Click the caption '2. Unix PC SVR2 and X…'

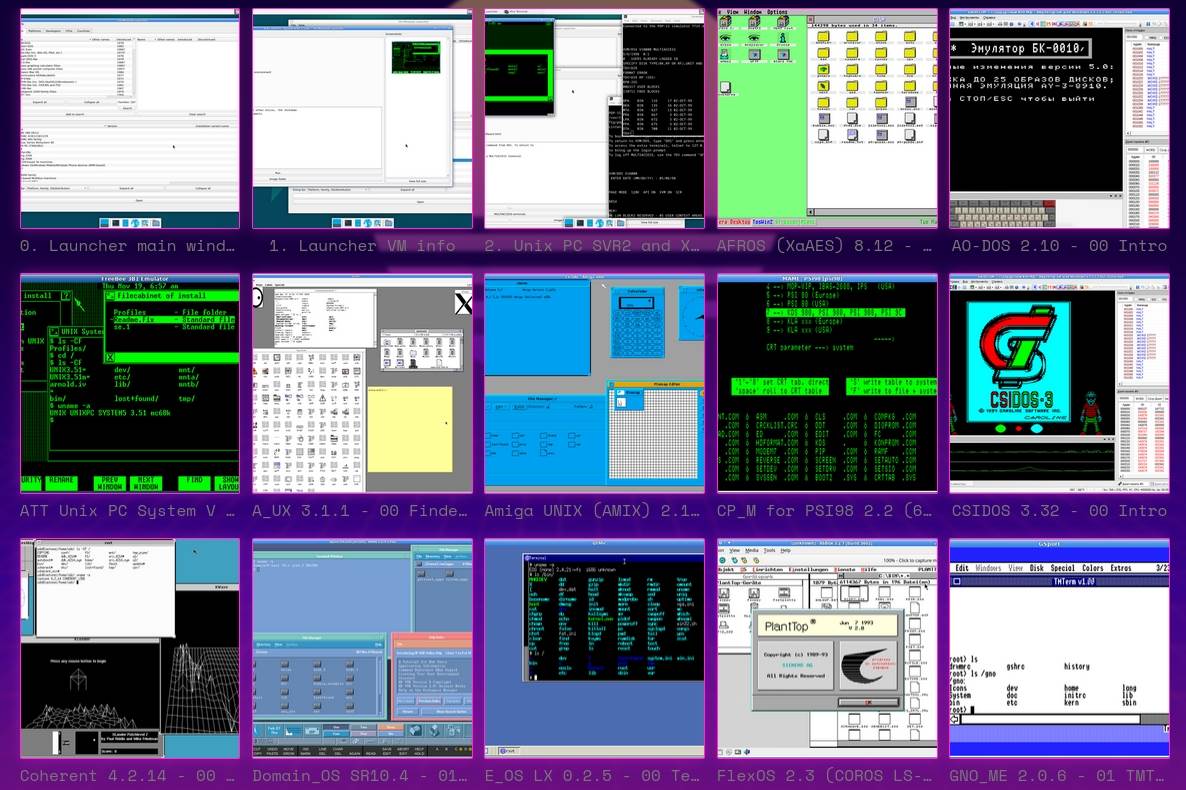pos(592,246)
